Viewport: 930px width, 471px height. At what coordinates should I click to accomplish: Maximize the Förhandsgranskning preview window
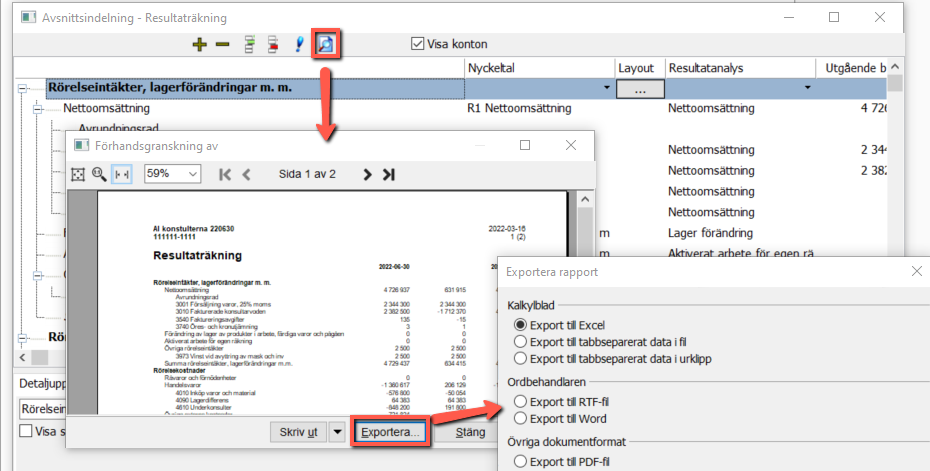[x=525, y=145]
